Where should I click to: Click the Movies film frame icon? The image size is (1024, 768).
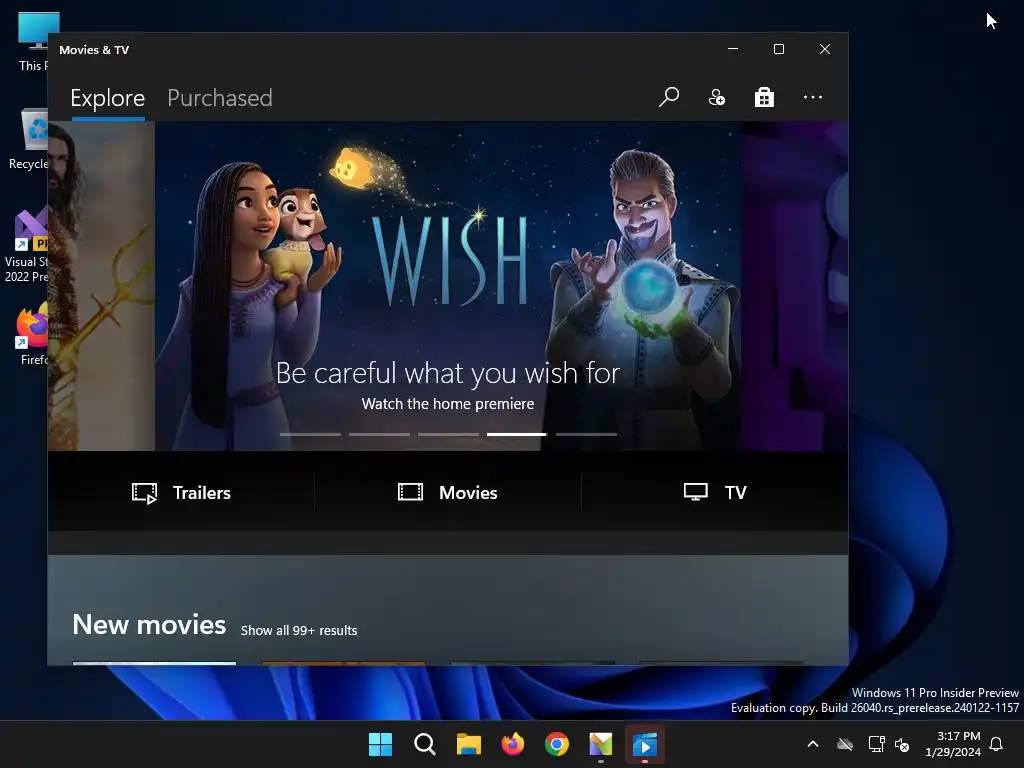click(410, 492)
